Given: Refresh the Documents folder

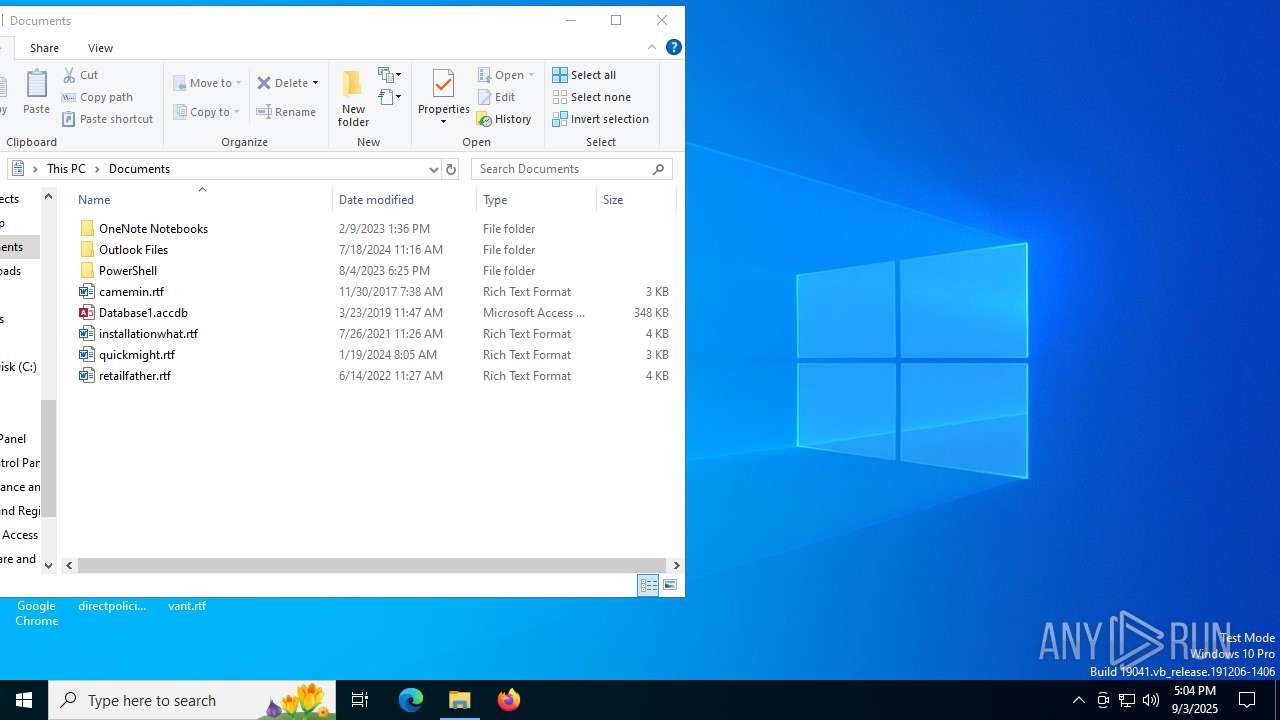Looking at the screenshot, I should coord(450,169).
